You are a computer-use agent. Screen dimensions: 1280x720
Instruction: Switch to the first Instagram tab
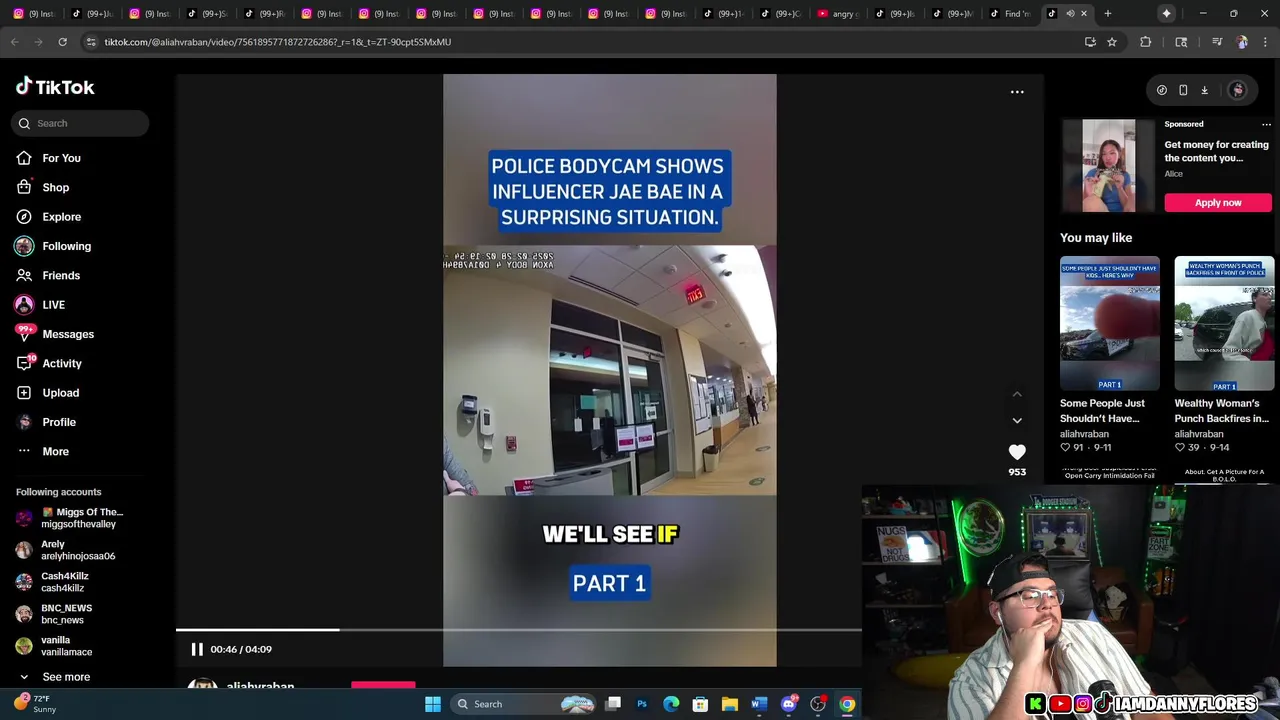click(33, 14)
